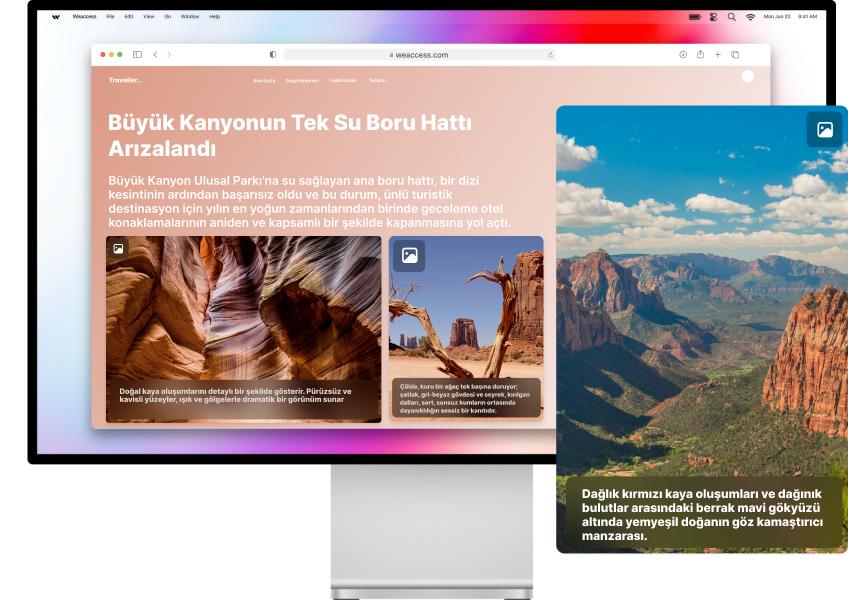The height and width of the screenshot is (600, 848).
Task: Open Spotlight search in the menu bar
Action: click(731, 17)
